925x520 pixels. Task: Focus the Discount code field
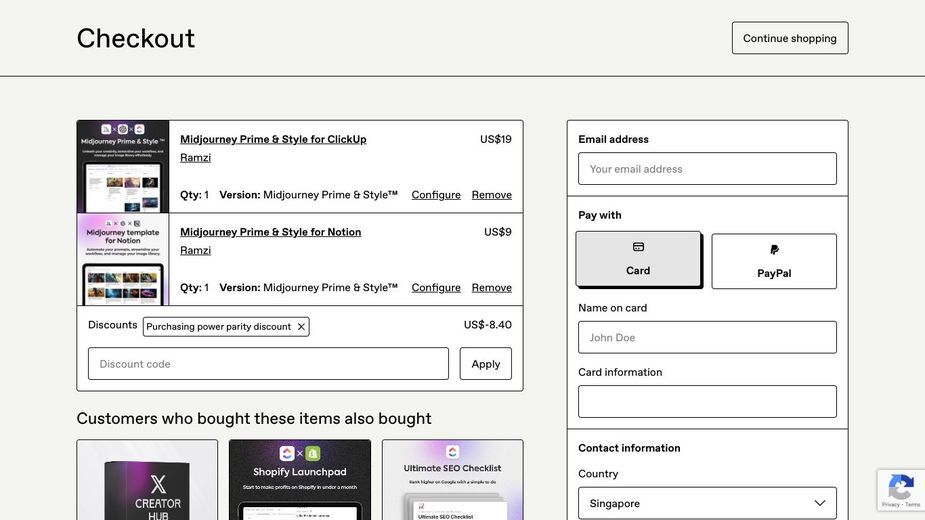268,364
